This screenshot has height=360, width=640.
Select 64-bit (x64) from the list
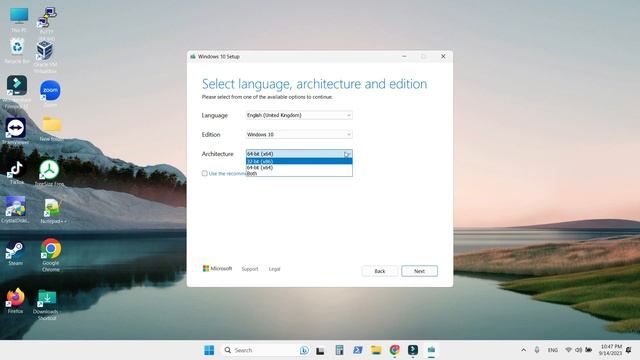(299, 167)
